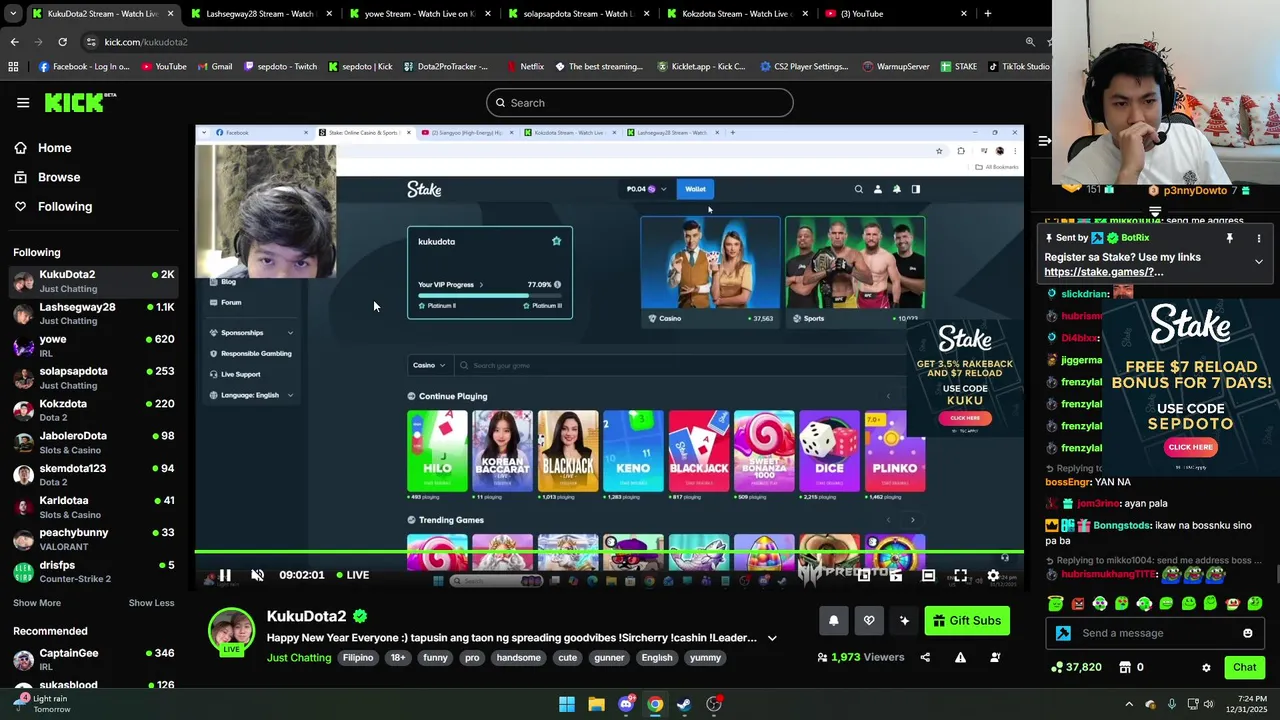Image resolution: width=1280 pixels, height=720 pixels.
Task: Open the Netflix bookmark
Action: point(524,67)
